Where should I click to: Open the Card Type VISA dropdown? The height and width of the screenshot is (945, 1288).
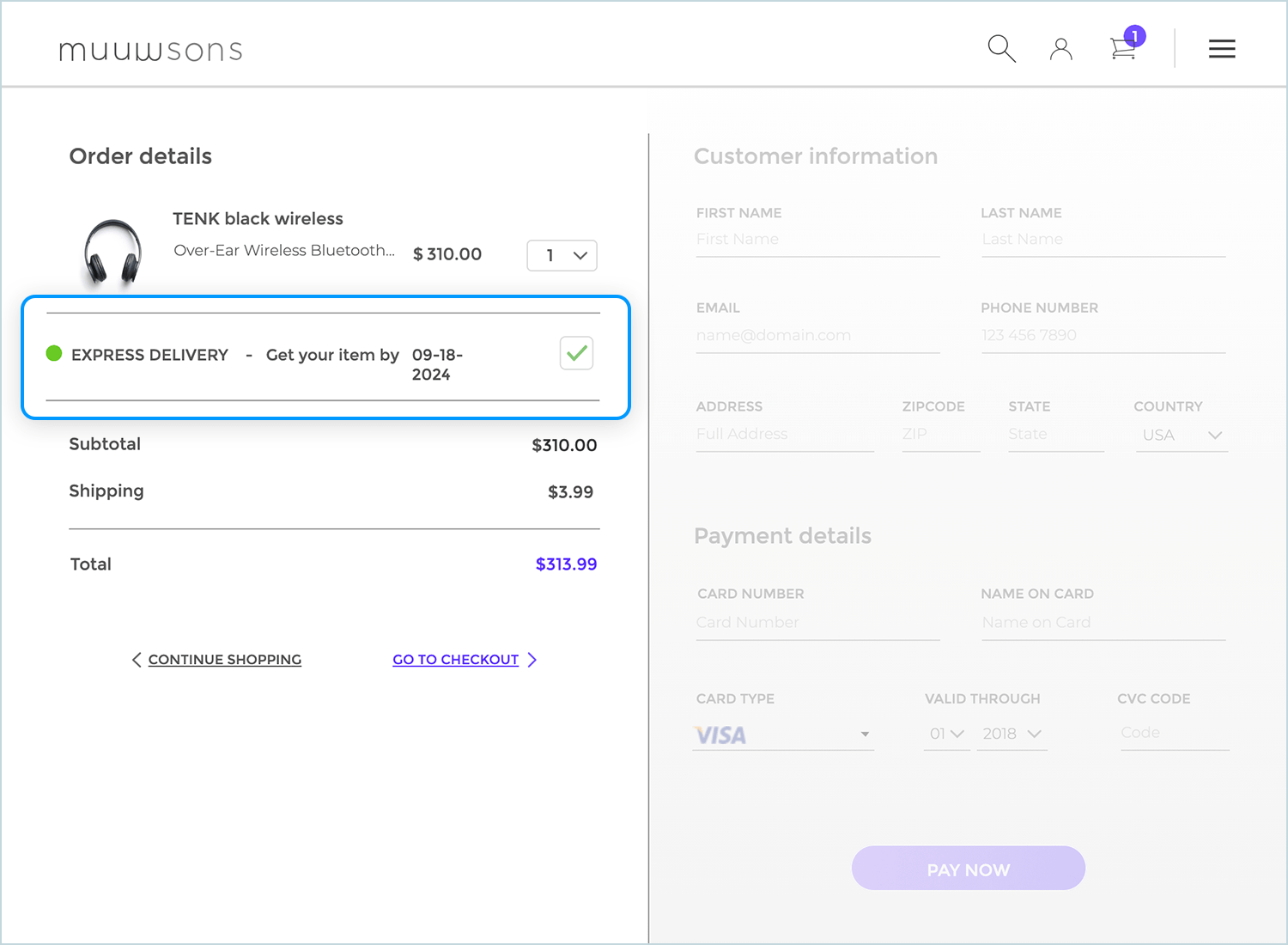783,735
